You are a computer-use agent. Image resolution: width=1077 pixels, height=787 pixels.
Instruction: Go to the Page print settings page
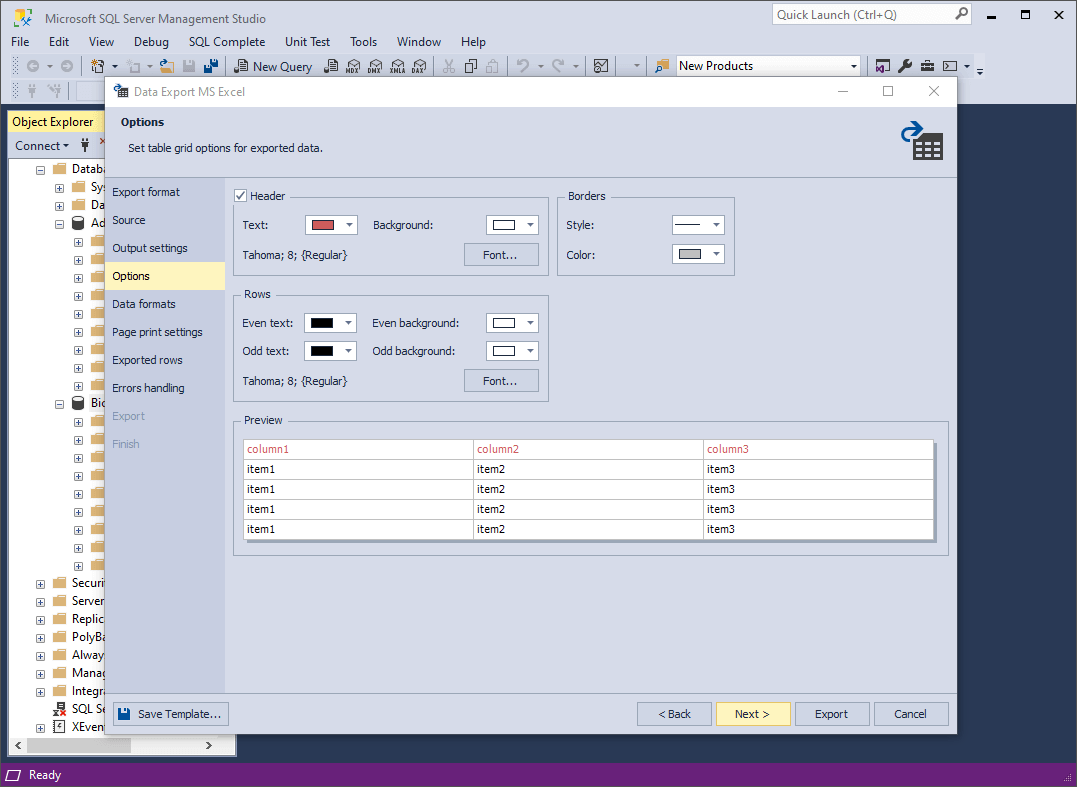tap(165, 332)
